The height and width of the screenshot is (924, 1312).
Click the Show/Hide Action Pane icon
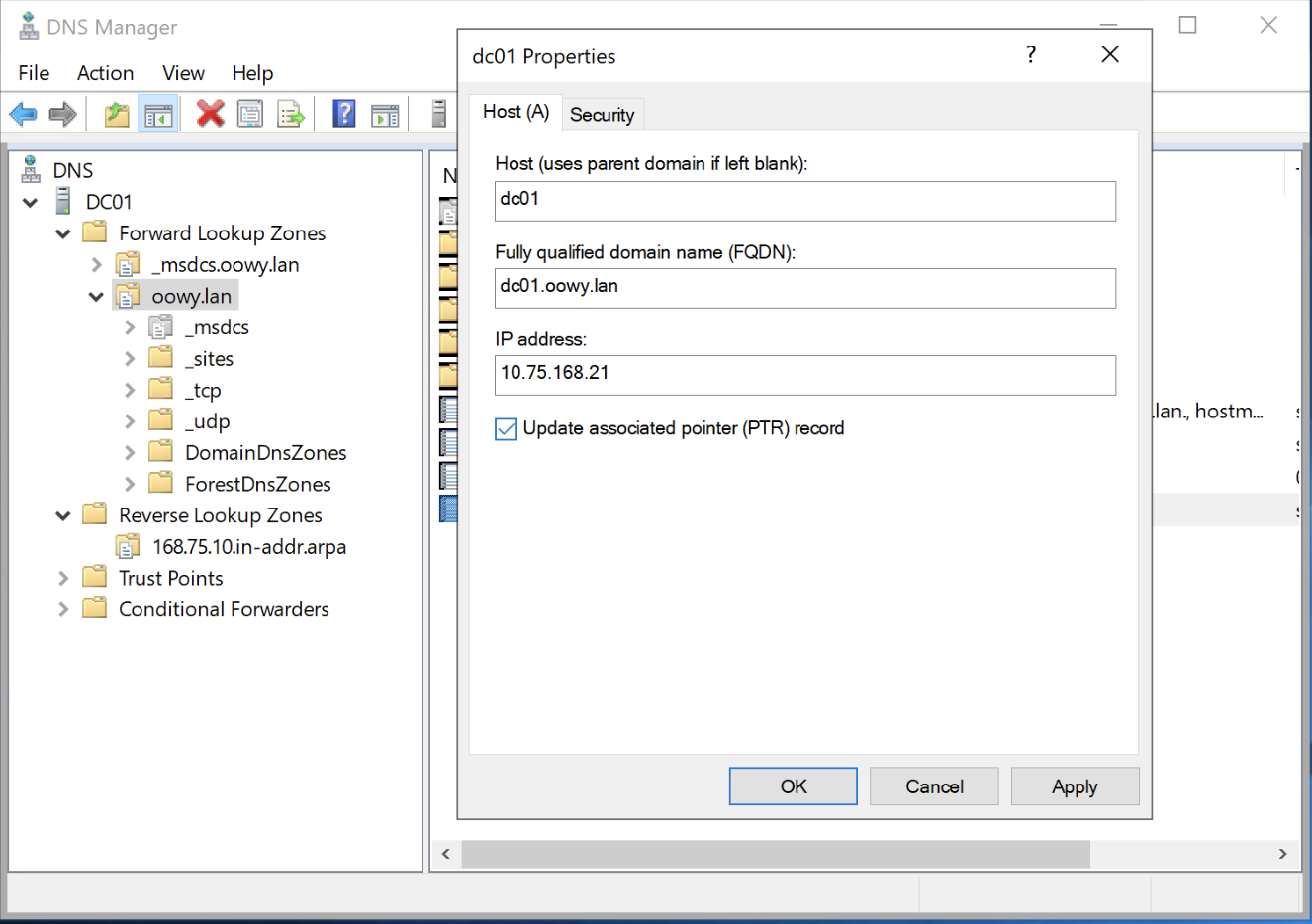385,115
